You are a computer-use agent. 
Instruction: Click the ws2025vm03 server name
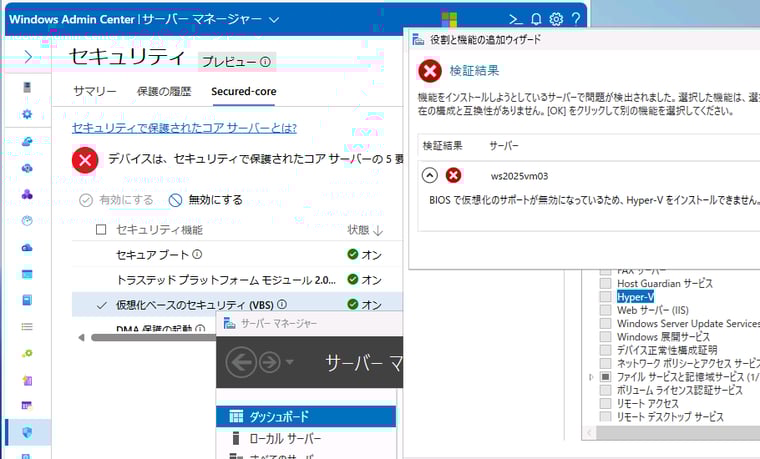click(x=520, y=176)
